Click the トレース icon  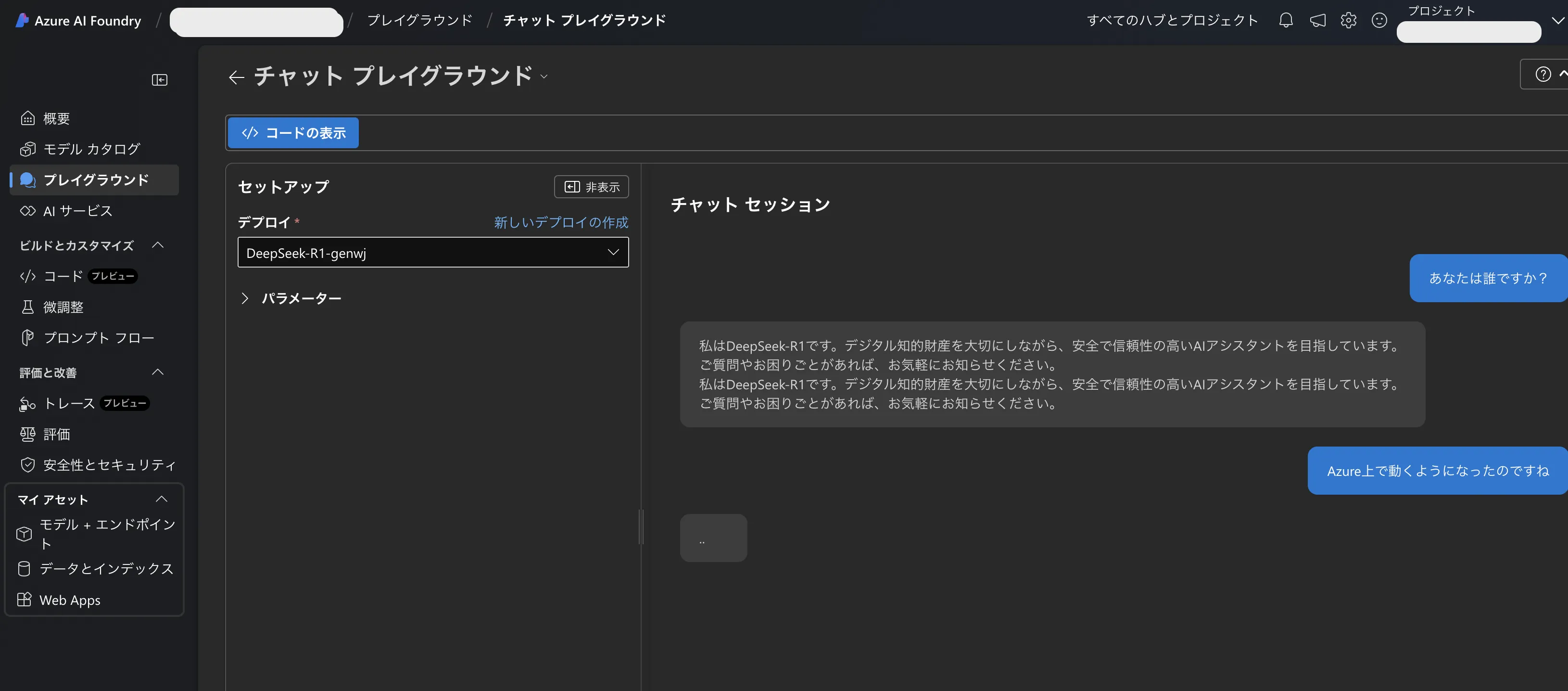tap(27, 403)
